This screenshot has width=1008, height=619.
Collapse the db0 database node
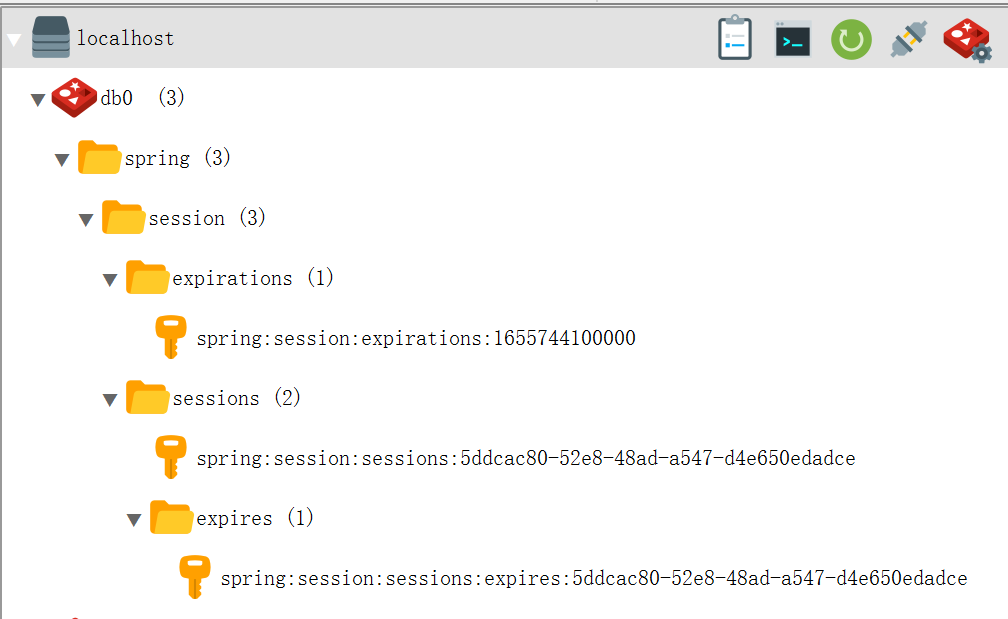tap(38, 100)
